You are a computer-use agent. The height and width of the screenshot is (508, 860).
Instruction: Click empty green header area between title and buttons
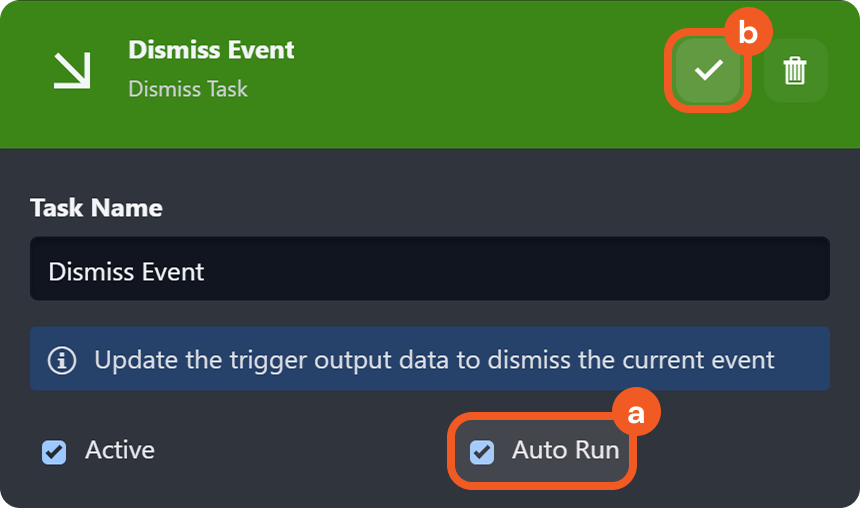tap(480, 70)
